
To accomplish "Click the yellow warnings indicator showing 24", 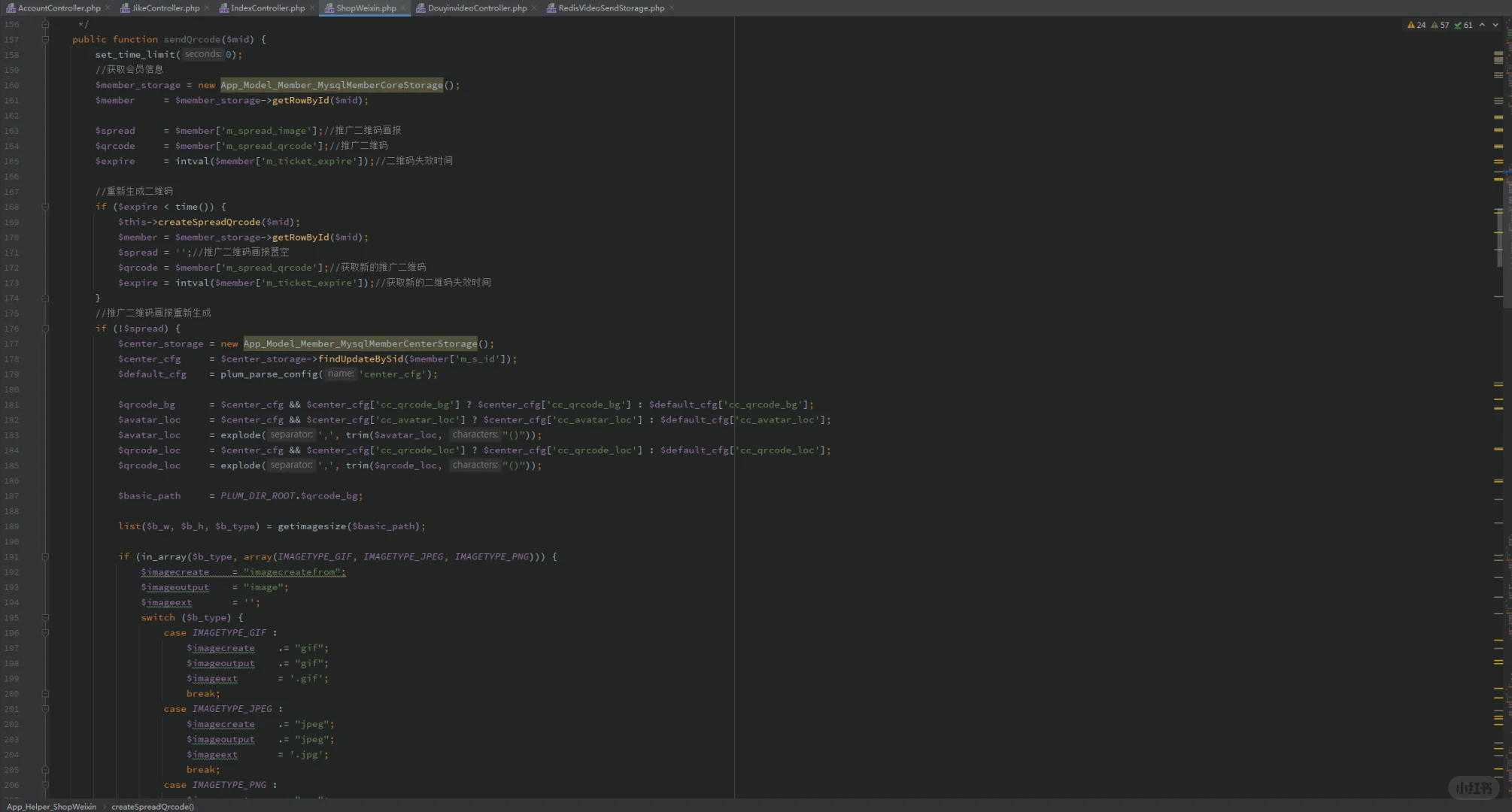I will tap(1416, 25).
